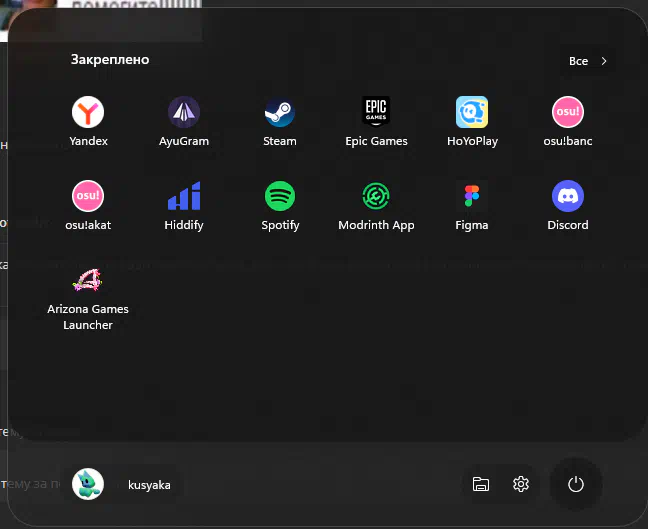The width and height of the screenshot is (648, 529).
Task: Click the power button icon
Action: tap(576, 484)
